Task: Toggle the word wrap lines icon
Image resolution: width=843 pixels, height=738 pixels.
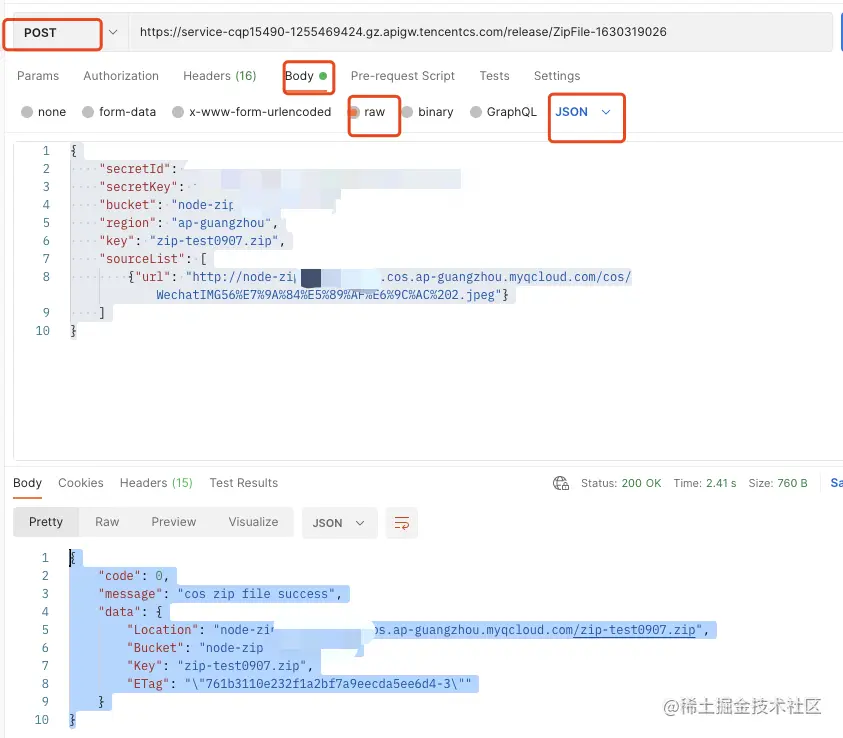Action: point(402,523)
